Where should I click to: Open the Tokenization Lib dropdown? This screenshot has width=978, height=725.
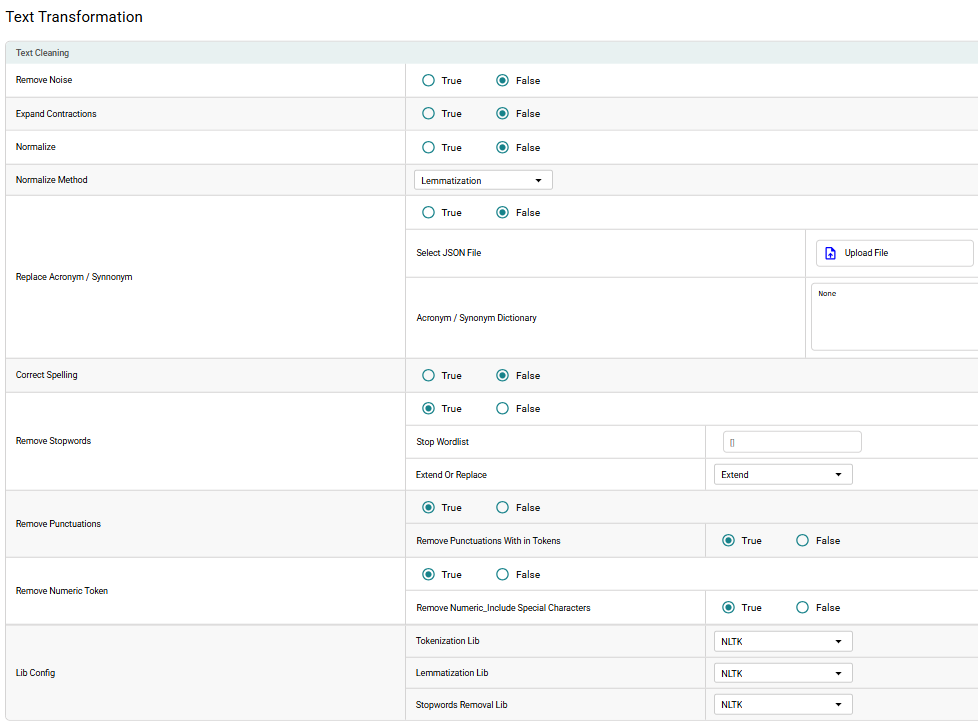783,642
